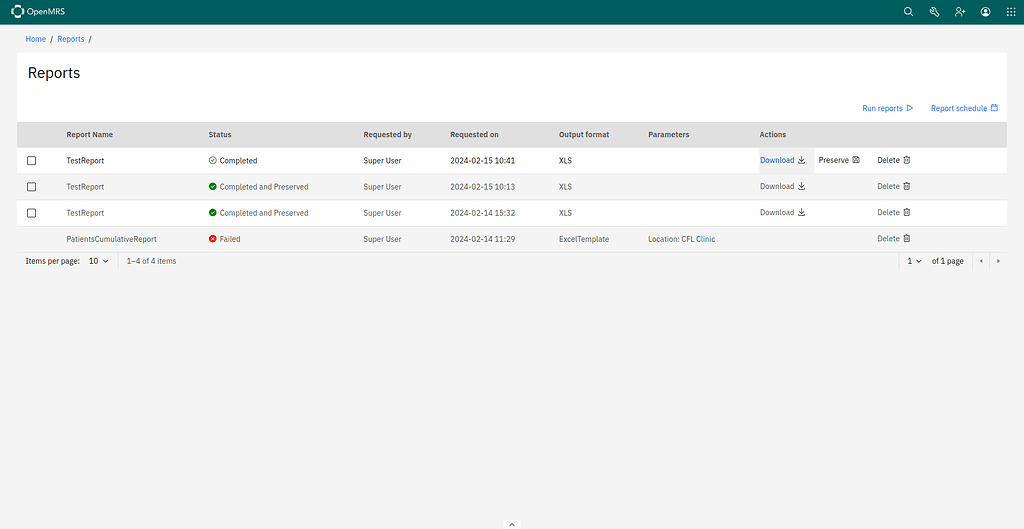1024x529 pixels.
Task: Click the Status column header
Action: pos(220,135)
